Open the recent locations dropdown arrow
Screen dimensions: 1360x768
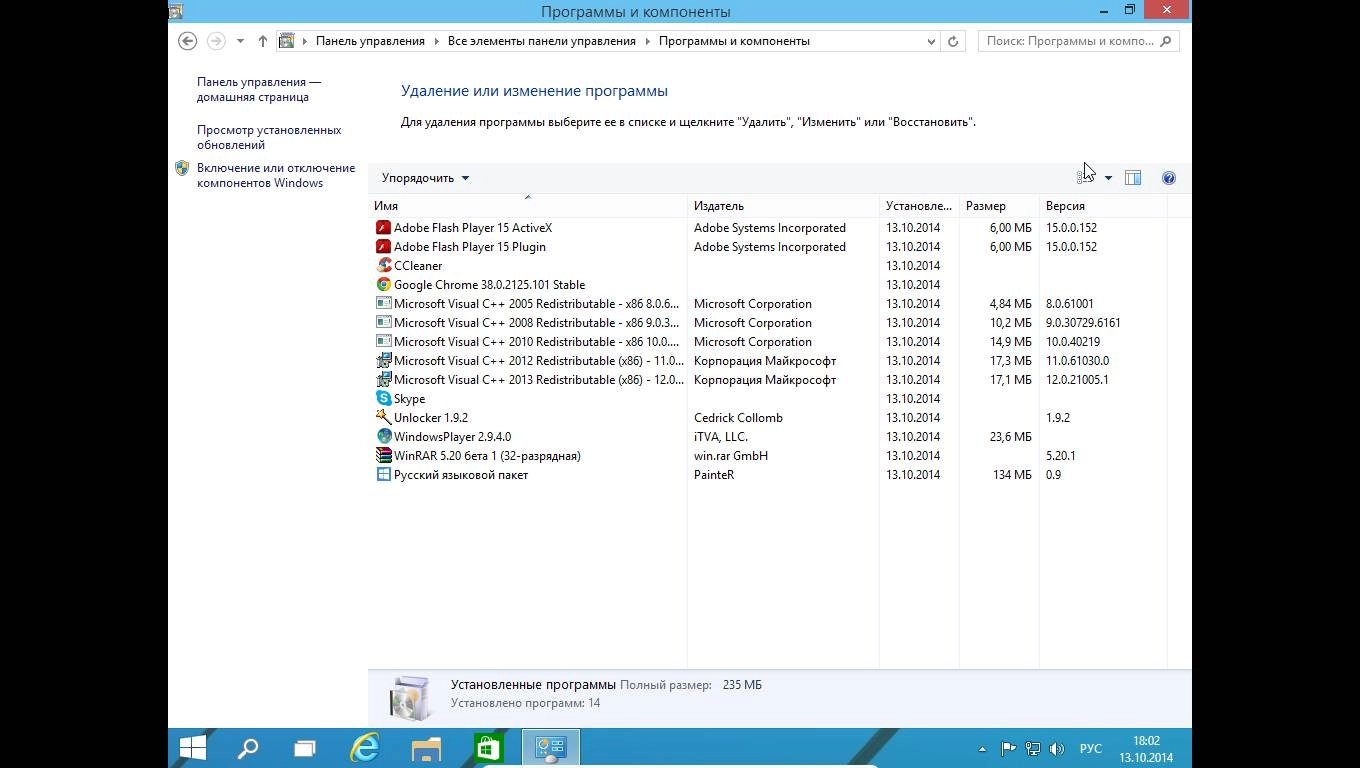tap(240, 41)
